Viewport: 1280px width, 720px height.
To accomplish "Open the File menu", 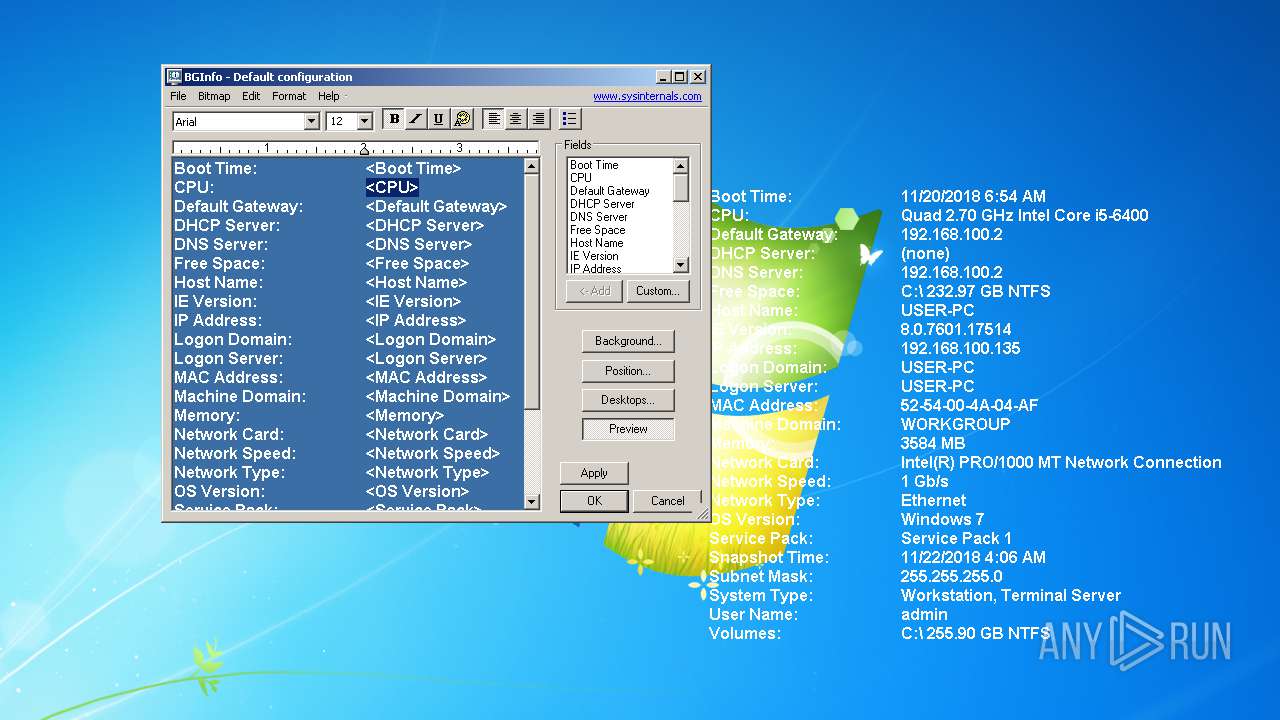I will (x=178, y=96).
